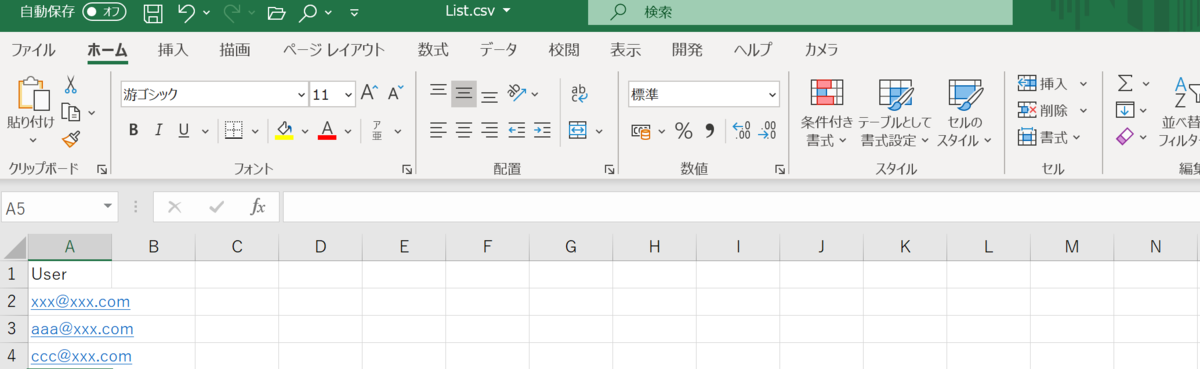The height and width of the screenshot is (369, 1200).
Task: Open the font size 11 dropdown
Action: [x=348, y=95]
